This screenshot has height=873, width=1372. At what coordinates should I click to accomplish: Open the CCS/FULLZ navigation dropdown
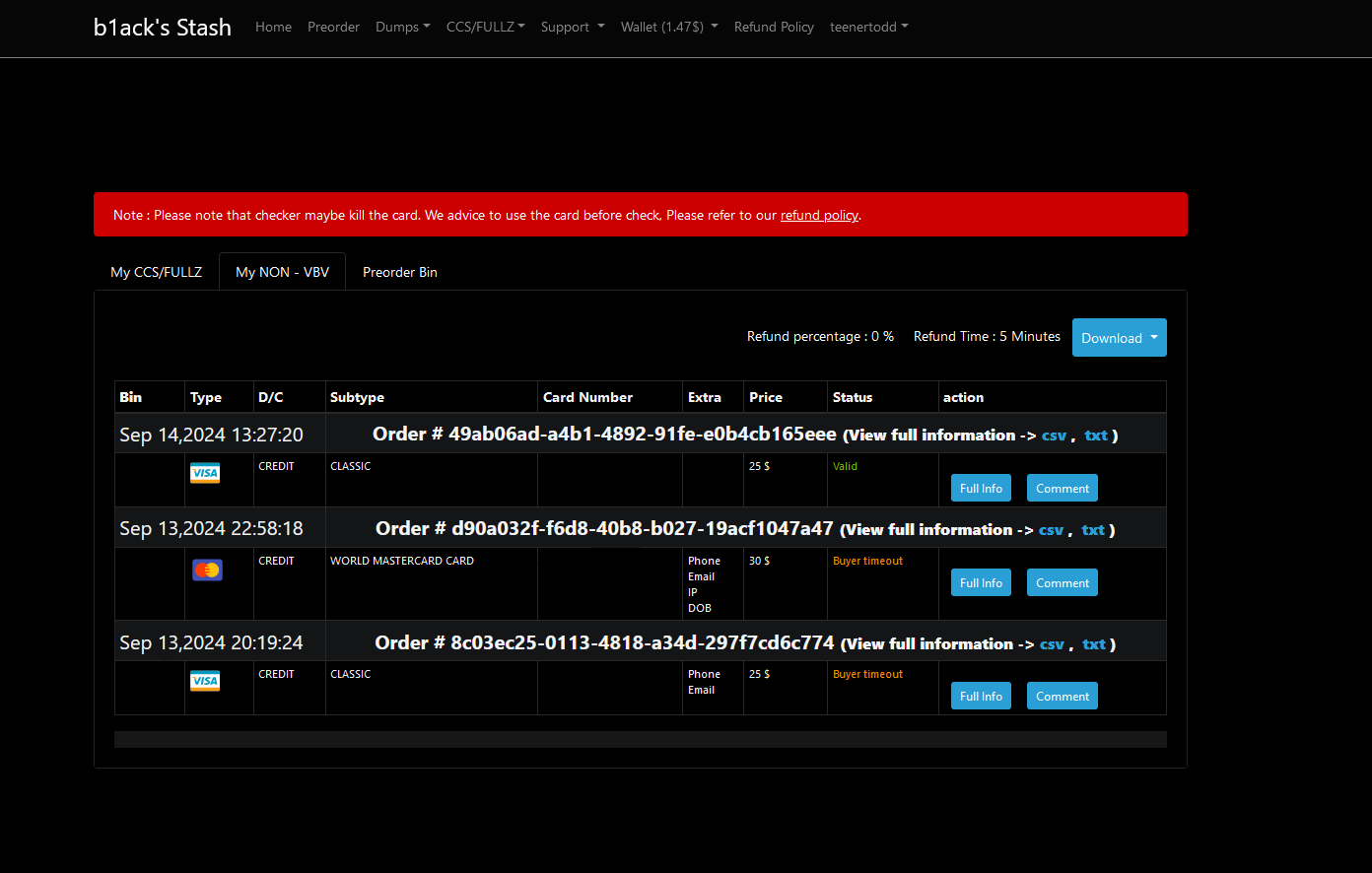click(x=485, y=27)
